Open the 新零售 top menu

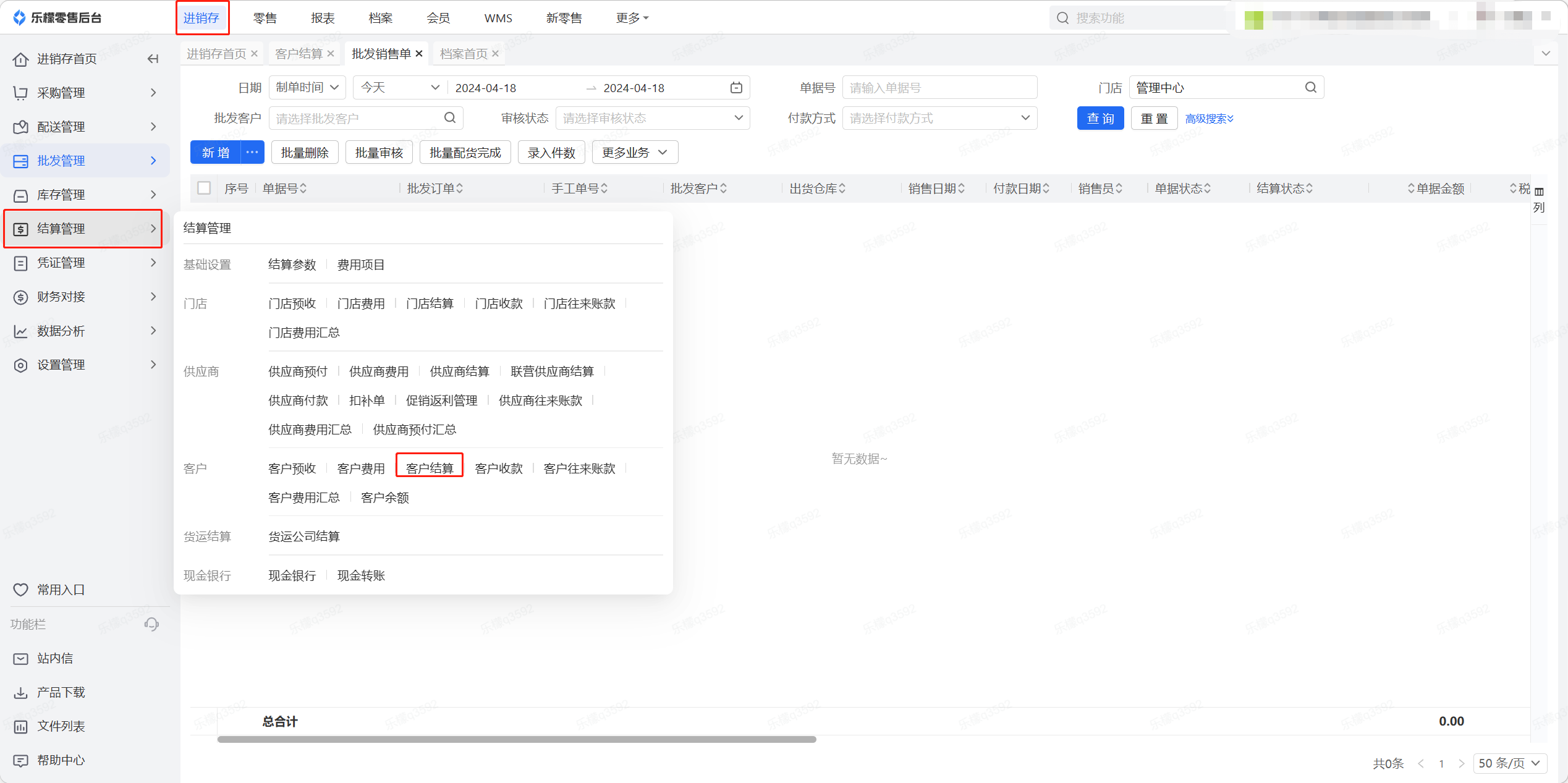564,18
